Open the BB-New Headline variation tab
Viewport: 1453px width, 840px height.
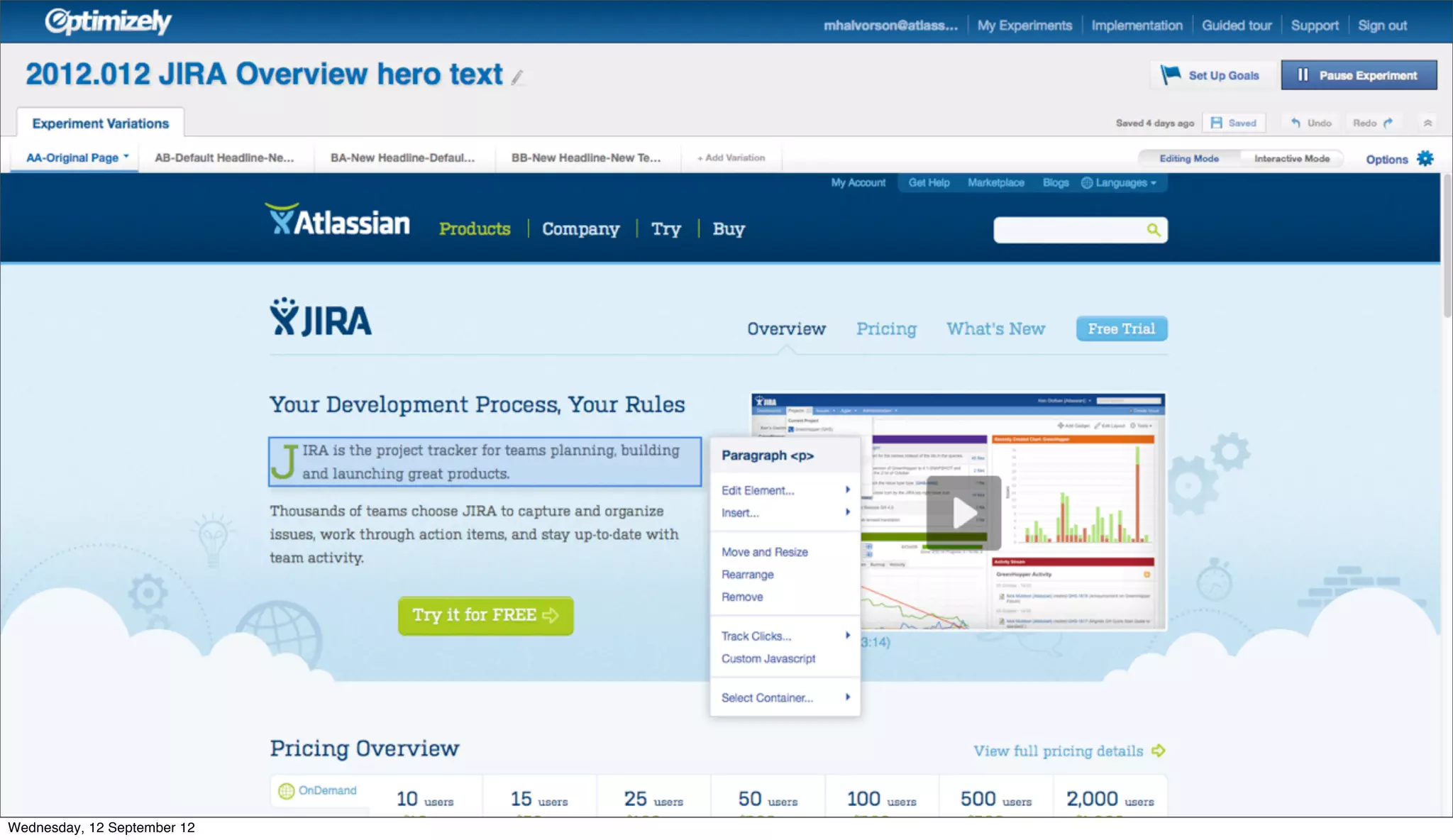point(585,157)
